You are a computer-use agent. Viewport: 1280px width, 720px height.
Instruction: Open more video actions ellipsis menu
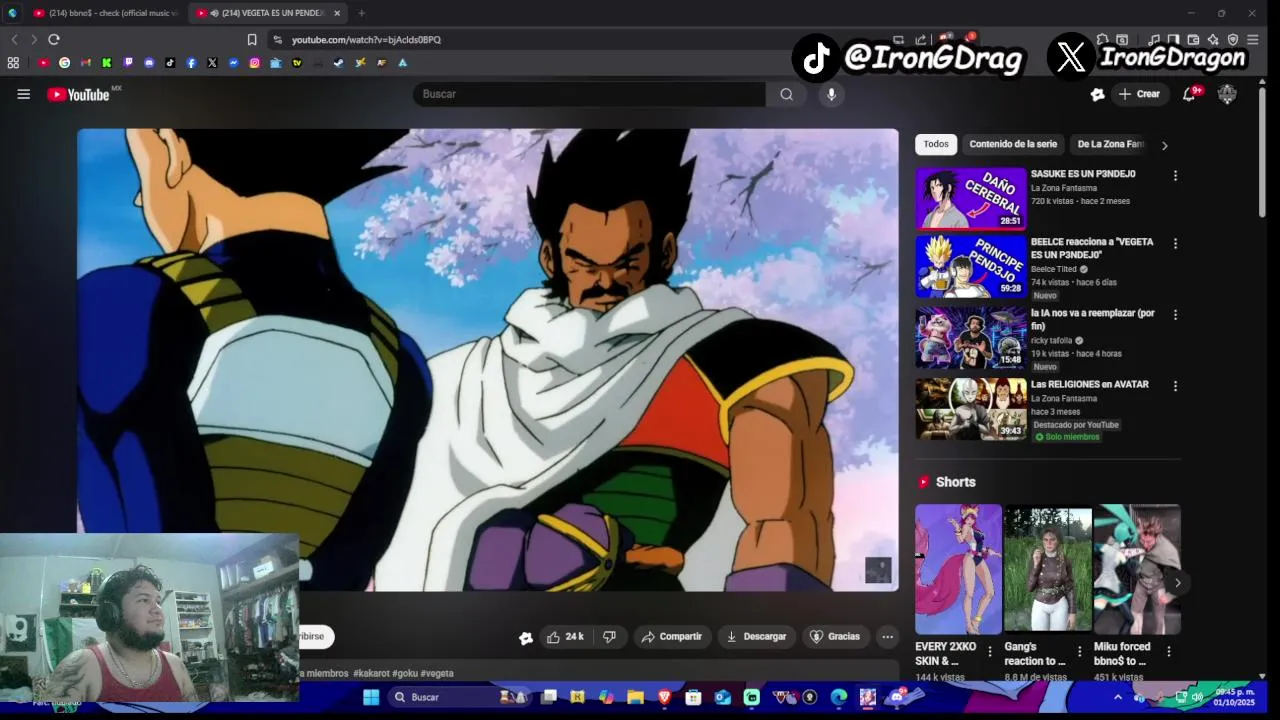click(x=887, y=636)
